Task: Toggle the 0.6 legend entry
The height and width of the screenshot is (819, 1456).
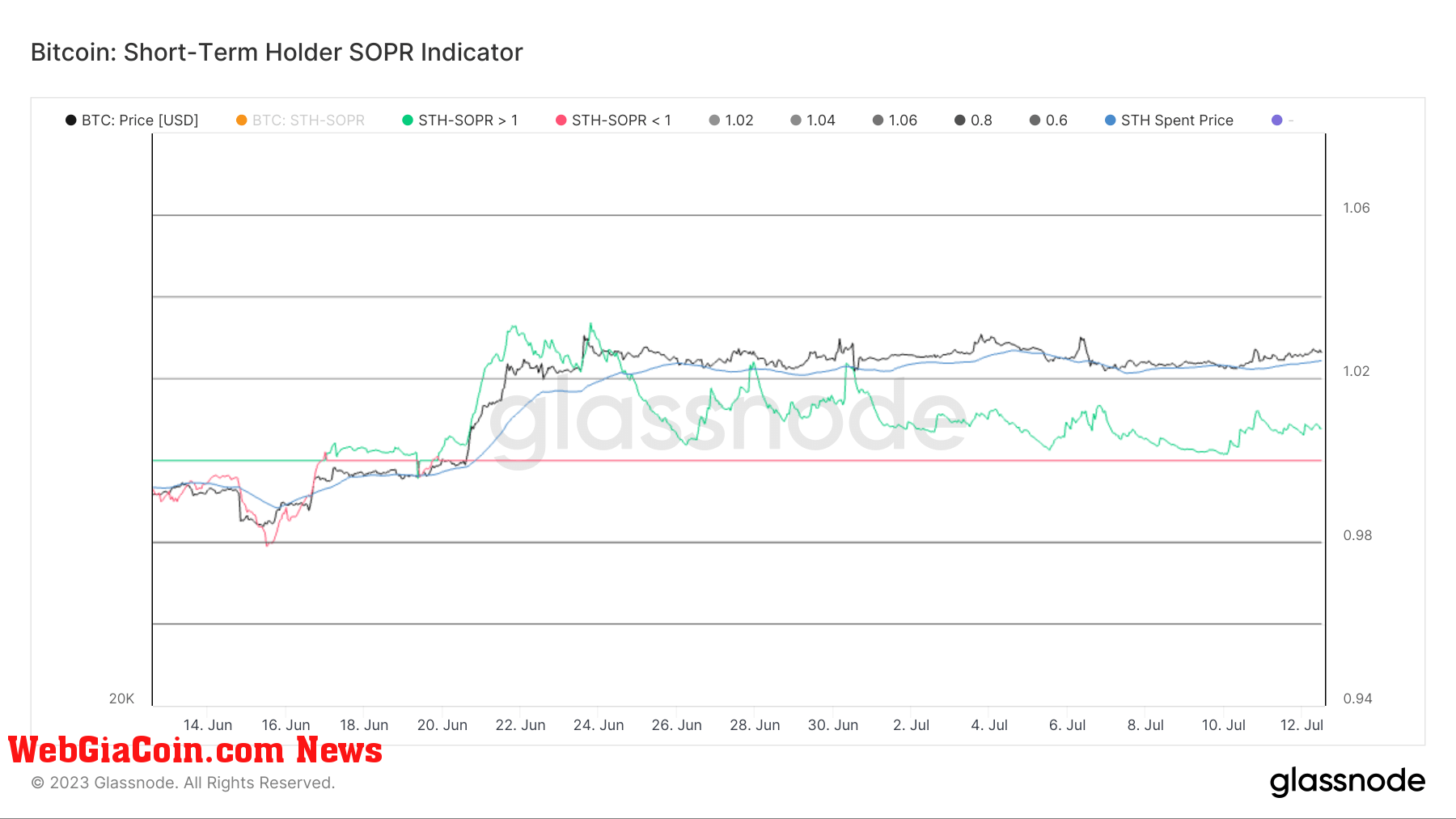Action: pos(1048,120)
